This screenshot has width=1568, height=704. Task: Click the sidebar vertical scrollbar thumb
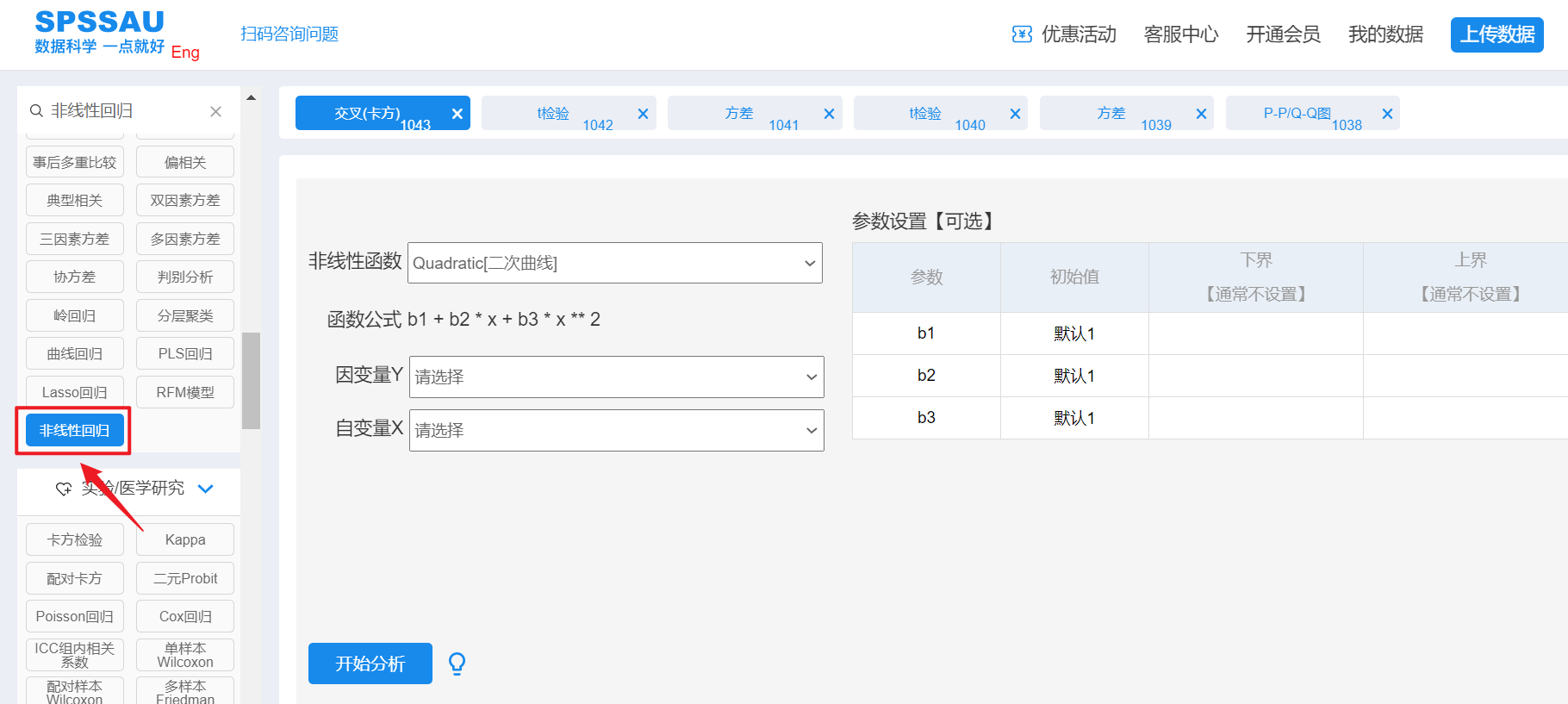coord(251,380)
